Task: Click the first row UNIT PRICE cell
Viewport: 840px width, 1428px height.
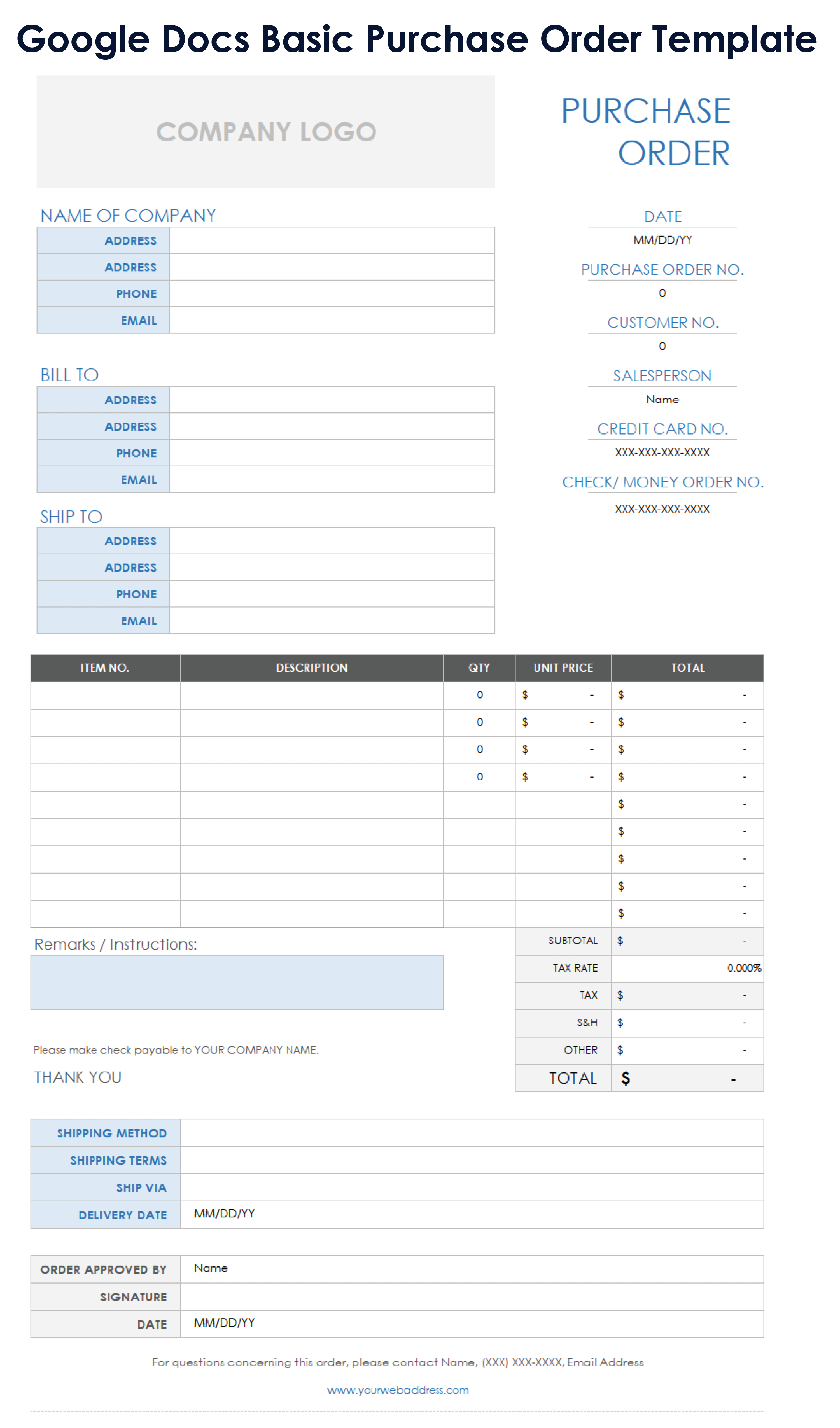Action: 563,695
